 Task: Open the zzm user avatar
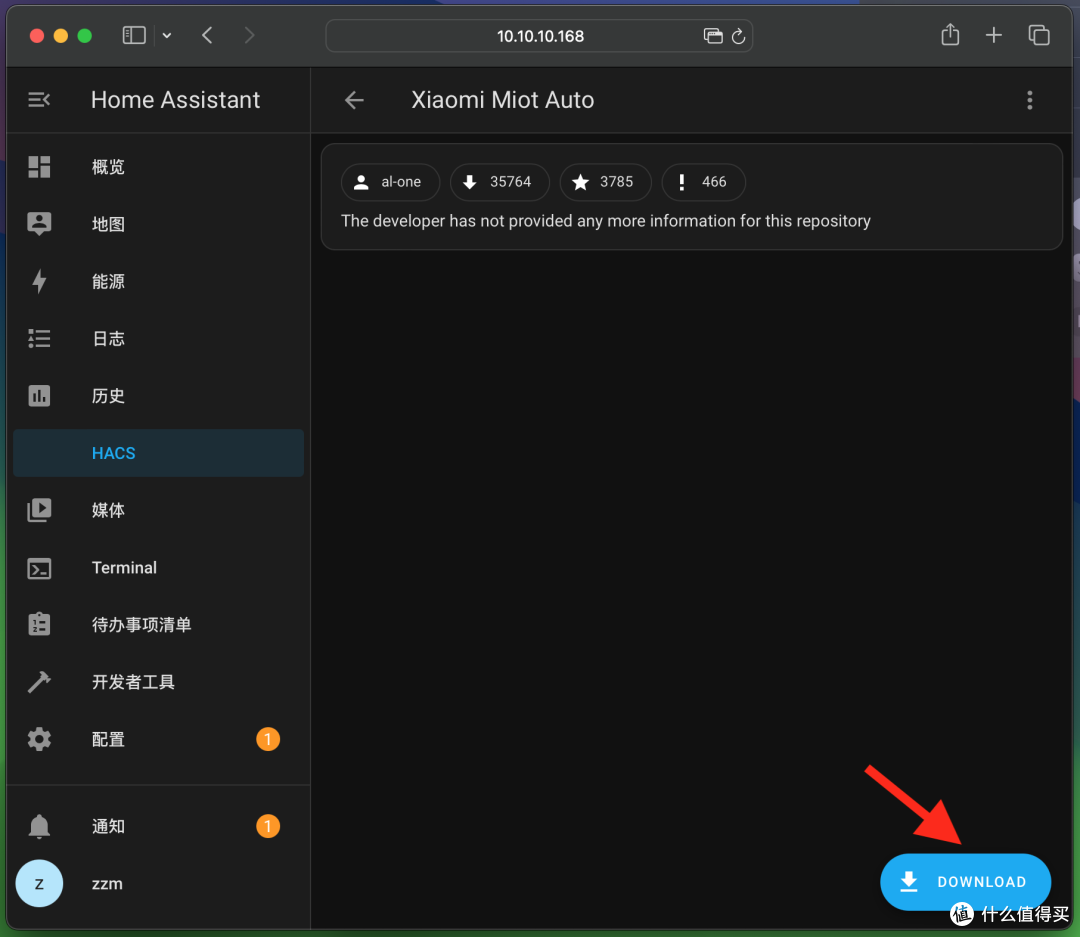coord(39,883)
